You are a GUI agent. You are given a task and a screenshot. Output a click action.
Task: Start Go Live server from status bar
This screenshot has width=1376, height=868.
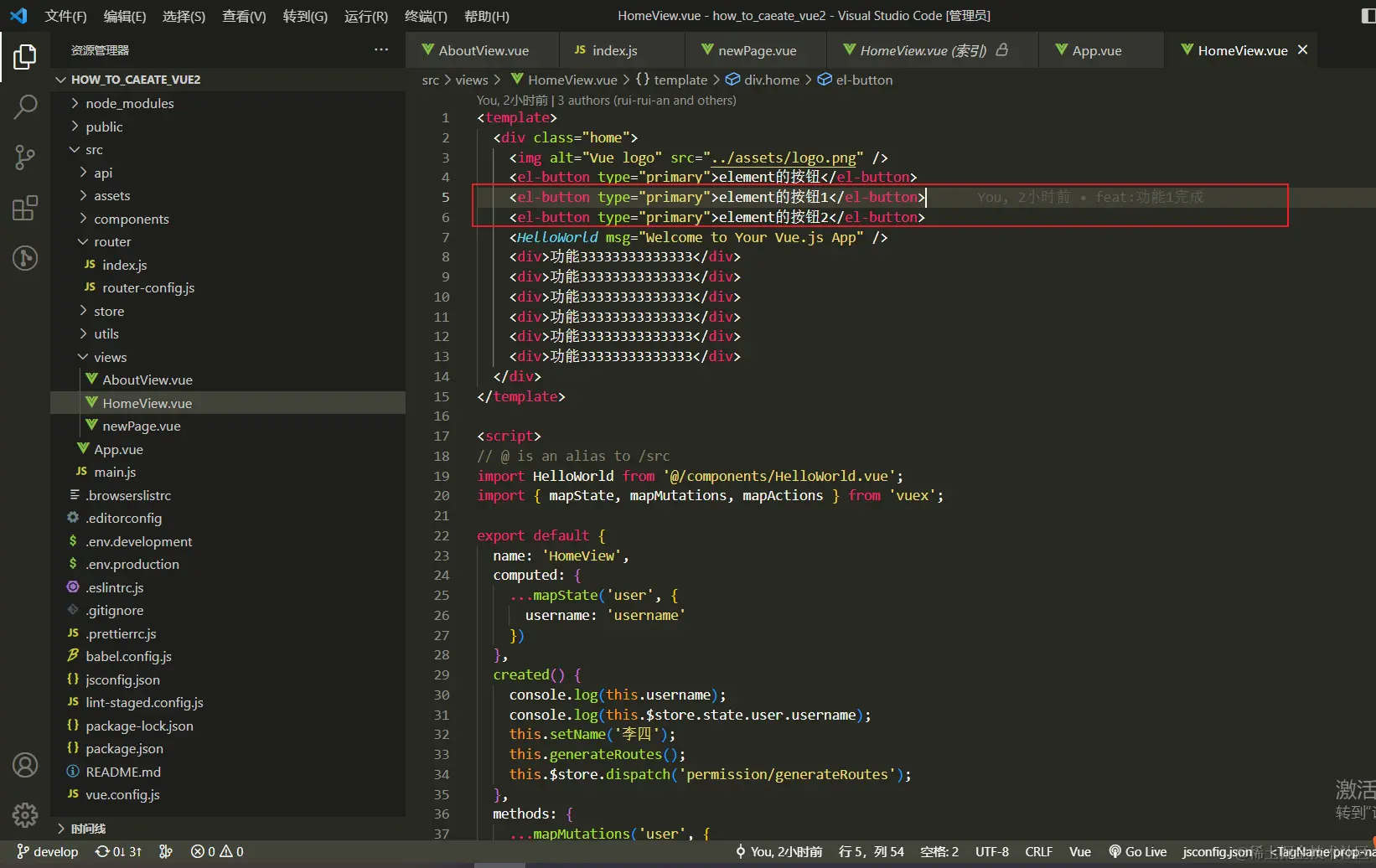pyautogui.click(x=1137, y=852)
